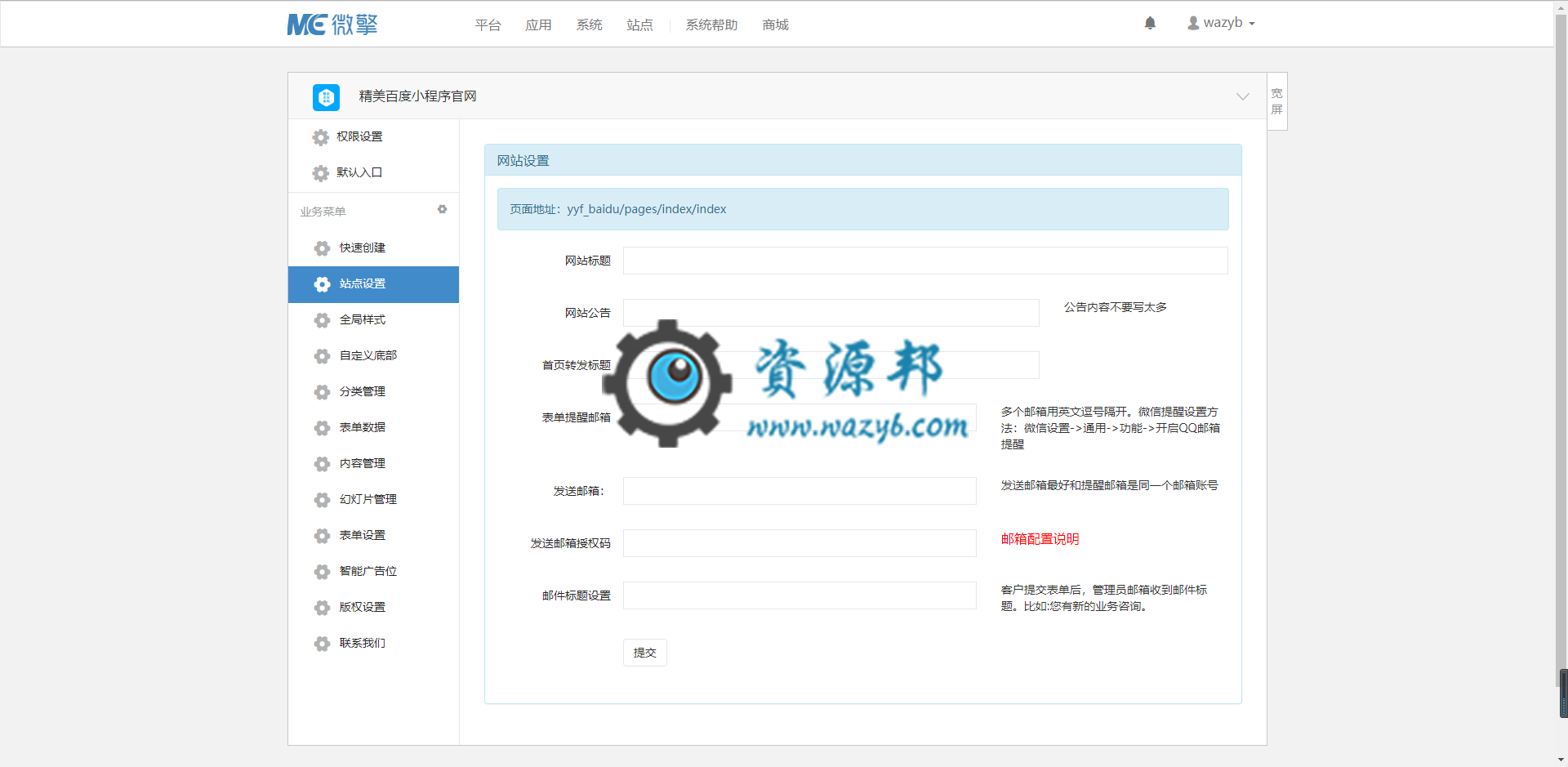Click the gear icon next to 联系我们

point(323,644)
